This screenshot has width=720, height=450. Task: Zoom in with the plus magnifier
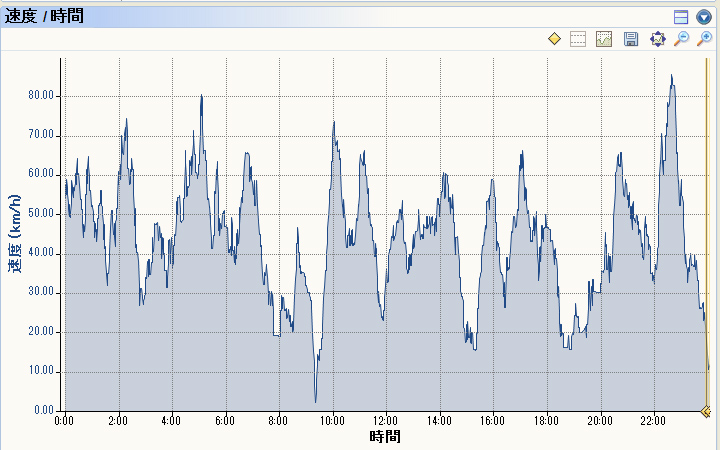pyautogui.click(x=704, y=39)
